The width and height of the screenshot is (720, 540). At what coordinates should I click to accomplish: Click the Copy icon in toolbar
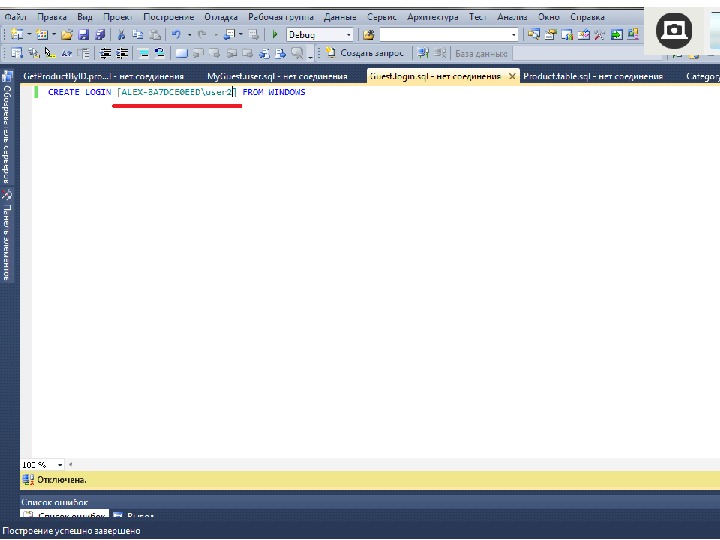pyautogui.click(x=138, y=34)
